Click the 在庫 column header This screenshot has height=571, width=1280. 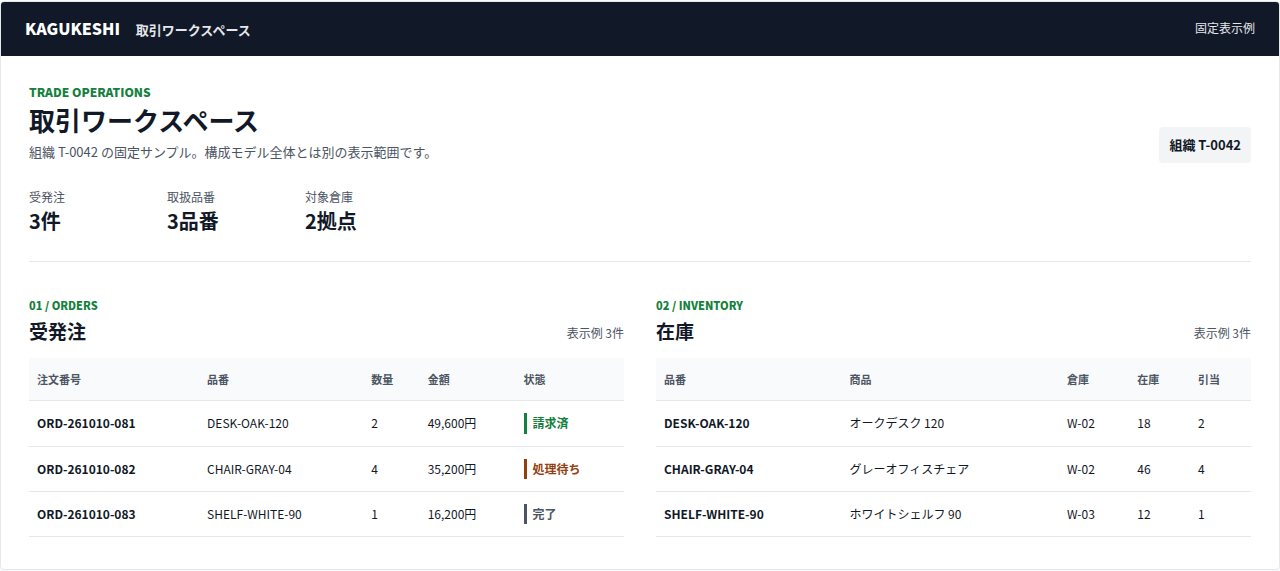(x=1148, y=380)
